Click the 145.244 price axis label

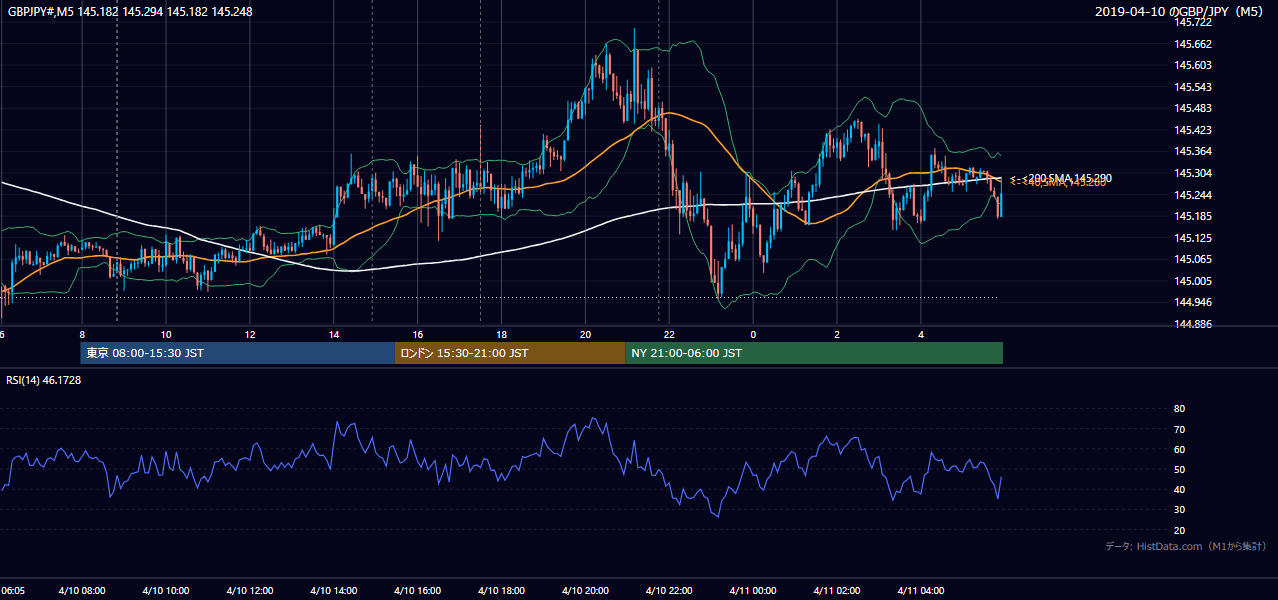pyautogui.click(x=1193, y=195)
